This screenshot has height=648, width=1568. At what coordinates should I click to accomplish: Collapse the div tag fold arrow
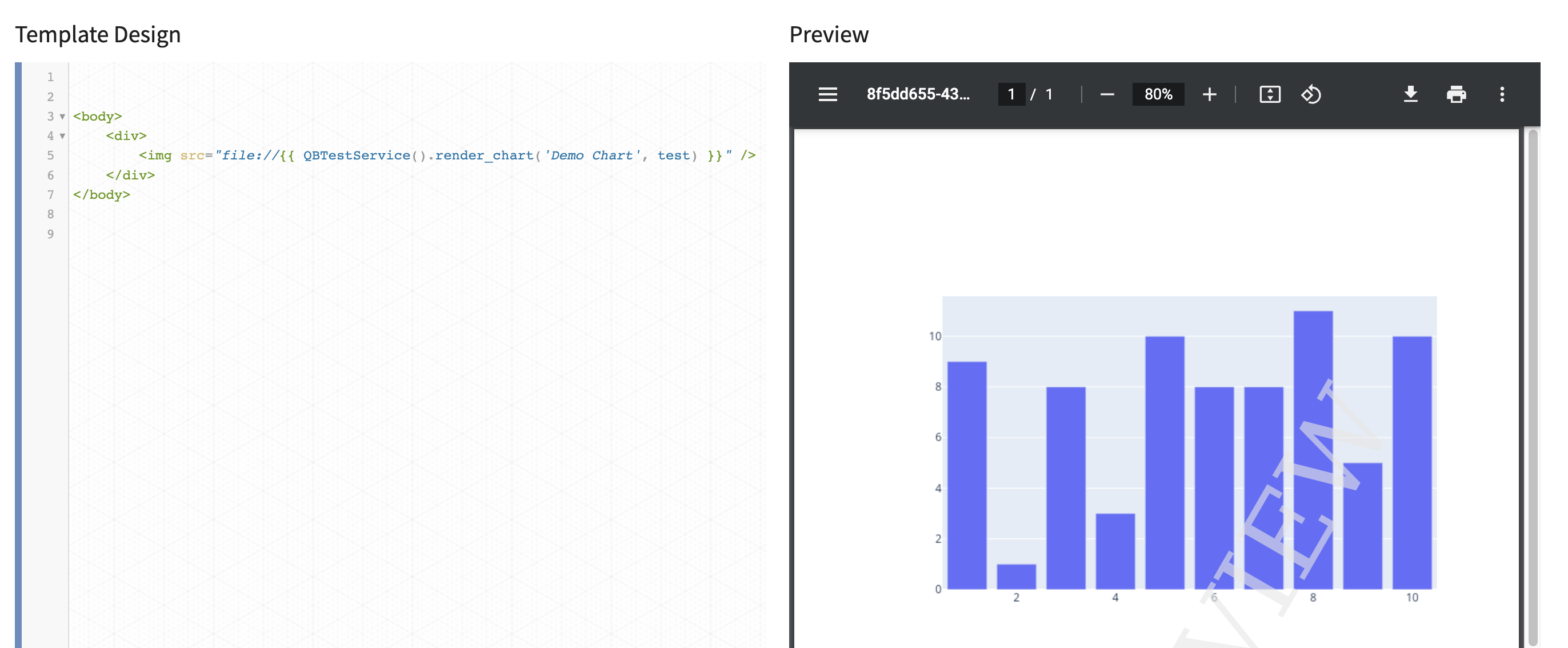point(62,135)
